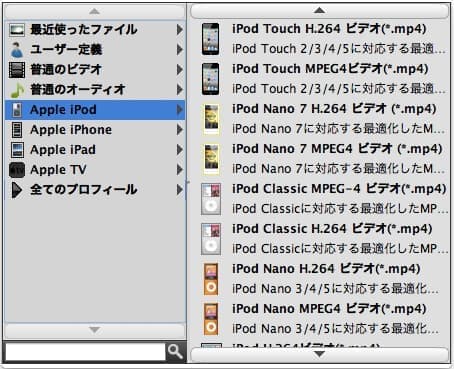Select orange iPod Nano MPEG4 thumbnail
Viewport: 454px width, 369px height.
211,319
